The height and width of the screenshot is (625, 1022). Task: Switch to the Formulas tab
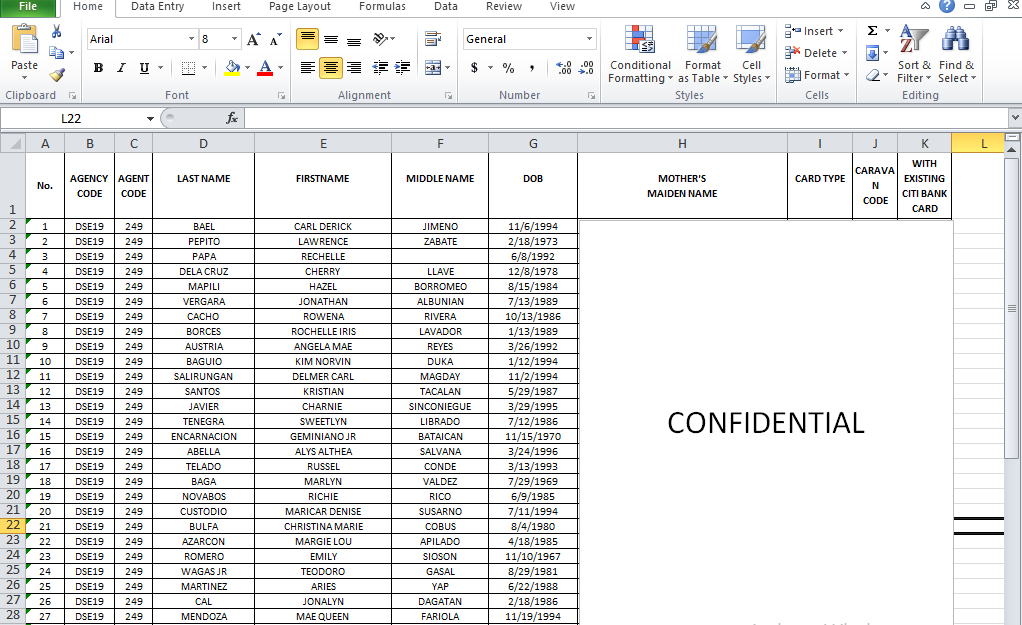pyautogui.click(x=382, y=7)
